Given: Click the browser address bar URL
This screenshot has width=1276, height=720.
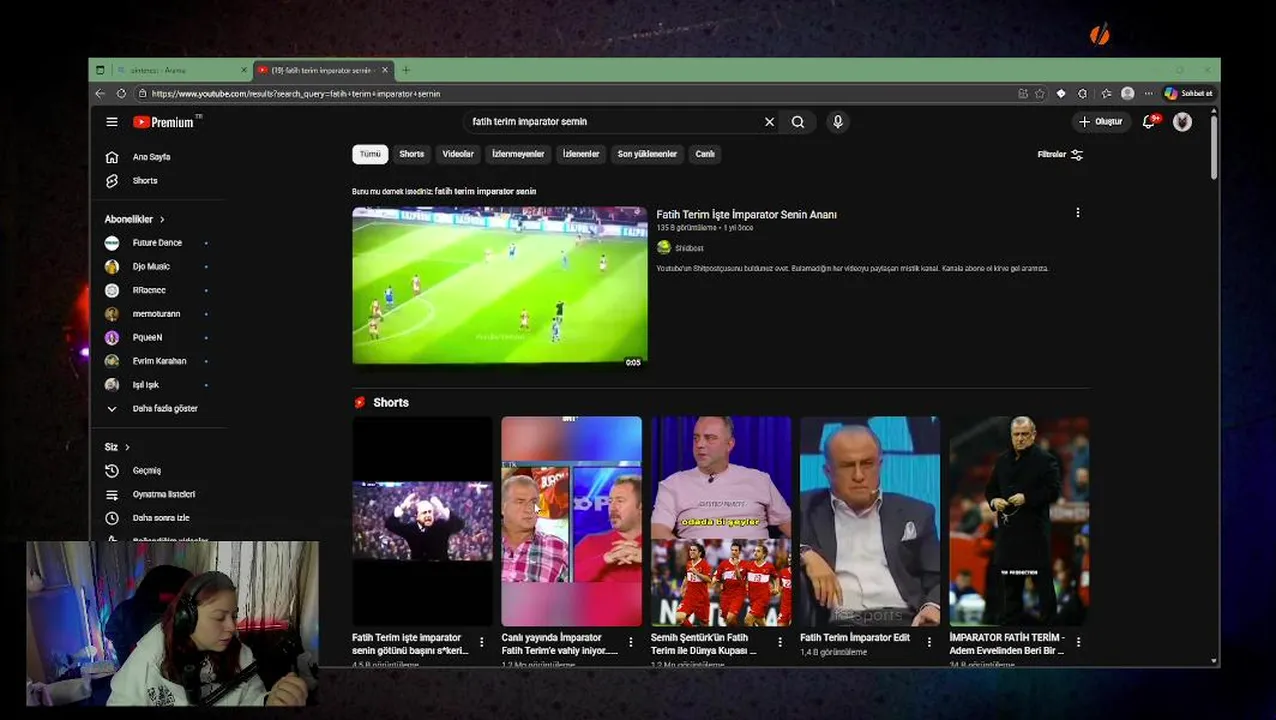Looking at the screenshot, I should [x=296, y=94].
